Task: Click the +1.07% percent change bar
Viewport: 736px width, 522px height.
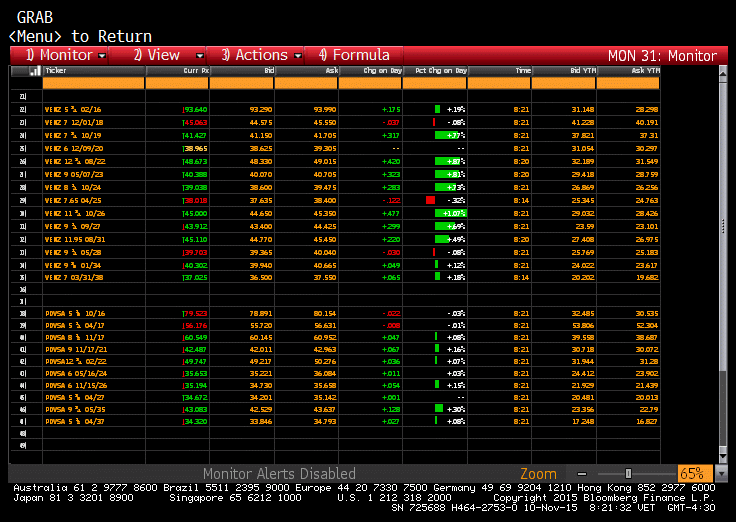Action: pyautogui.click(x=450, y=214)
